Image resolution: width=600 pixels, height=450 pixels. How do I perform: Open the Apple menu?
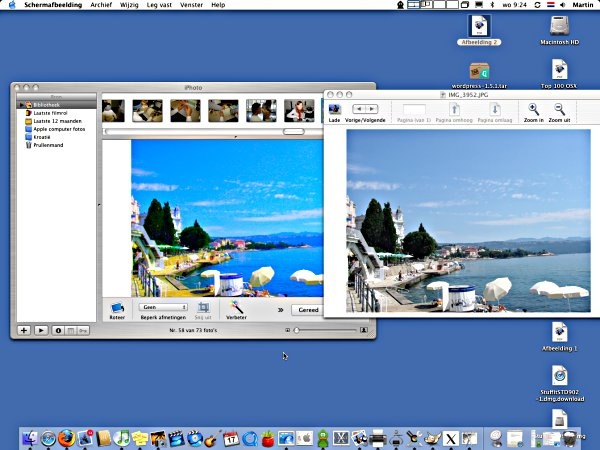(x=12, y=5)
